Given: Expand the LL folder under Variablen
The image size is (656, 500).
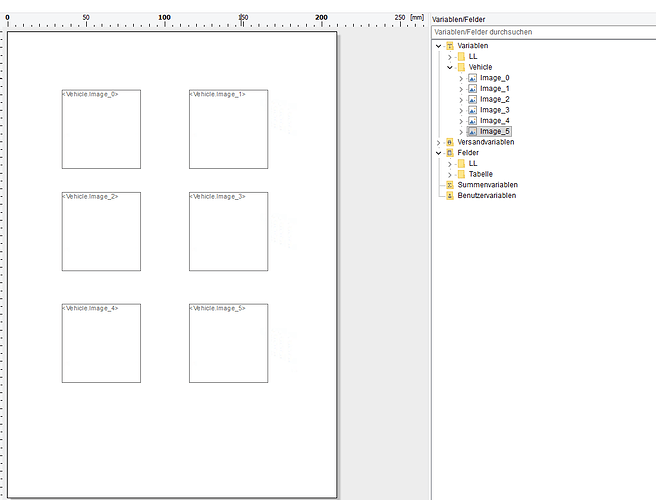Looking at the screenshot, I should point(450,57).
